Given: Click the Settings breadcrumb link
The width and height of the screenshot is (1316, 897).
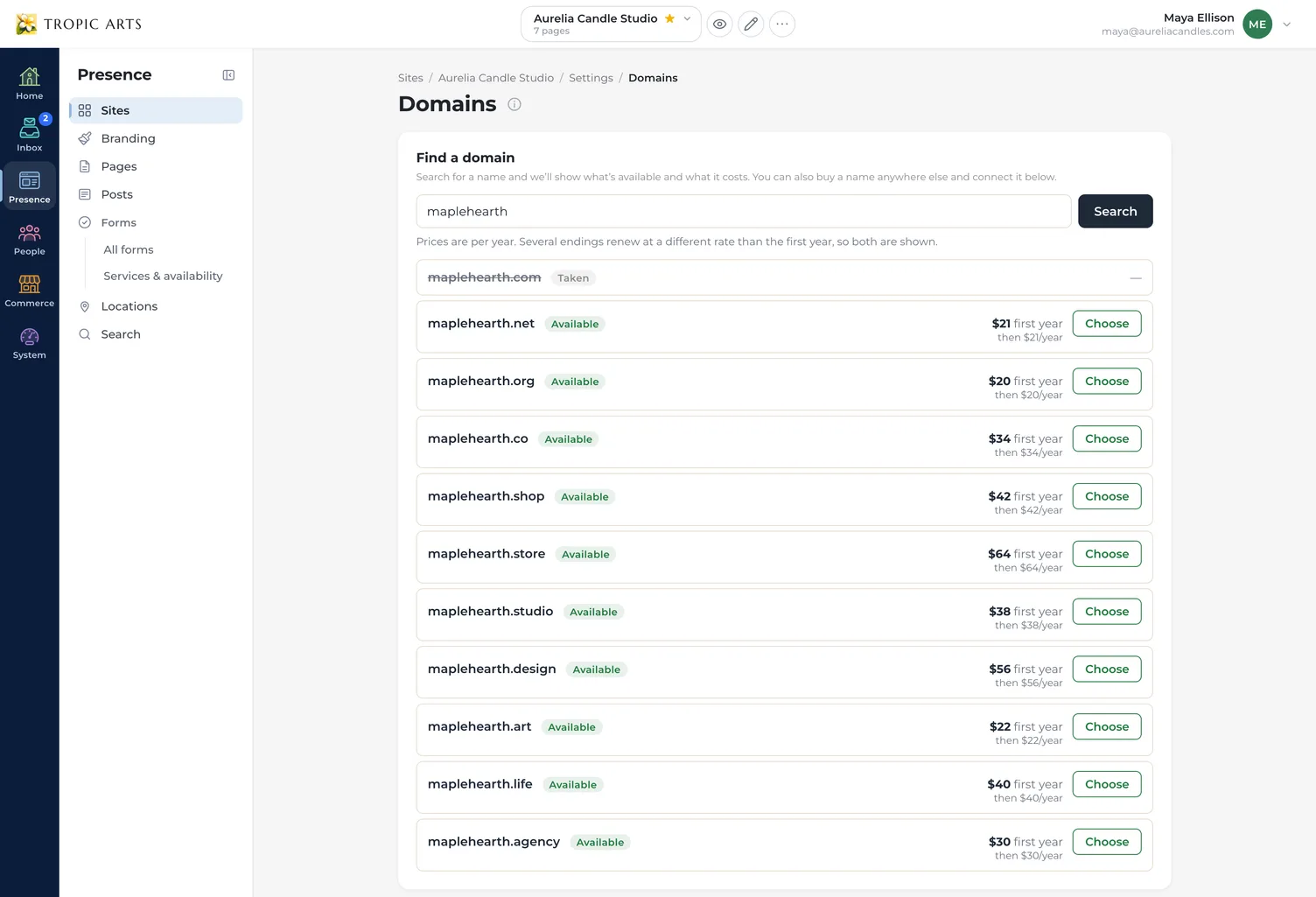Looking at the screenshot, I should (591, 78).
